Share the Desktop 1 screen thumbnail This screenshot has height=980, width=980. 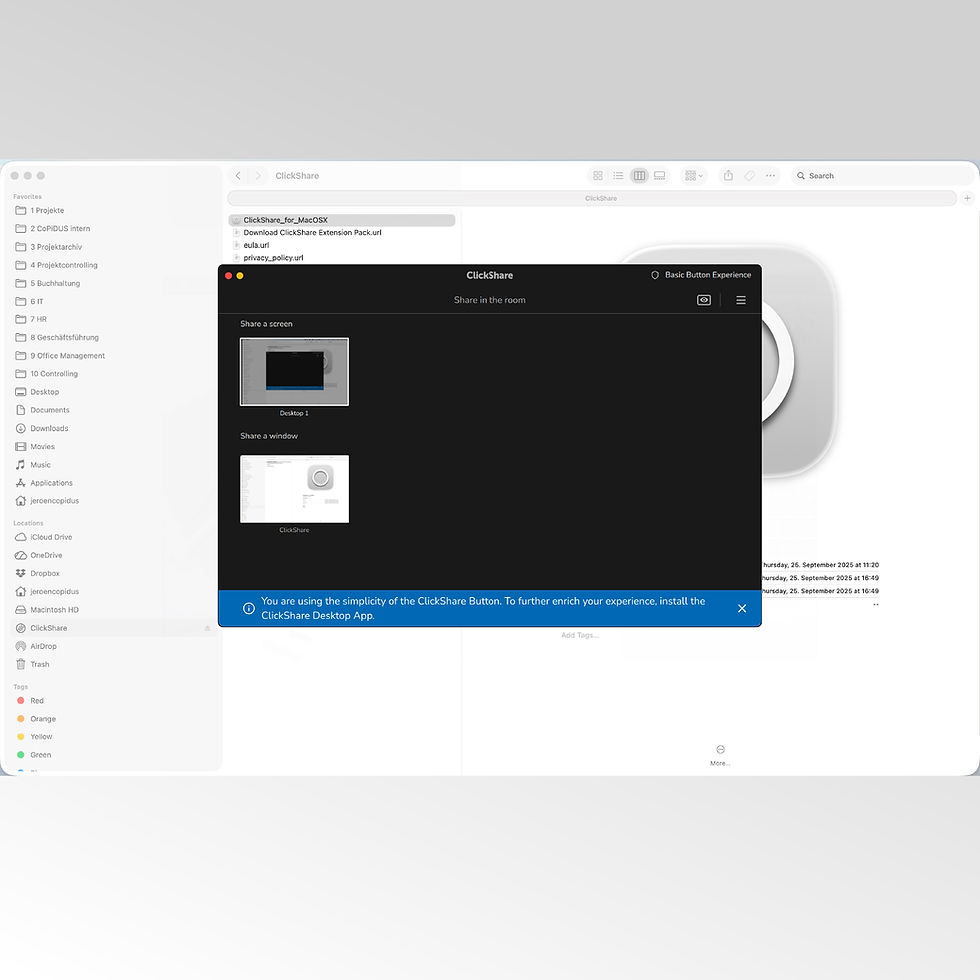294,372
